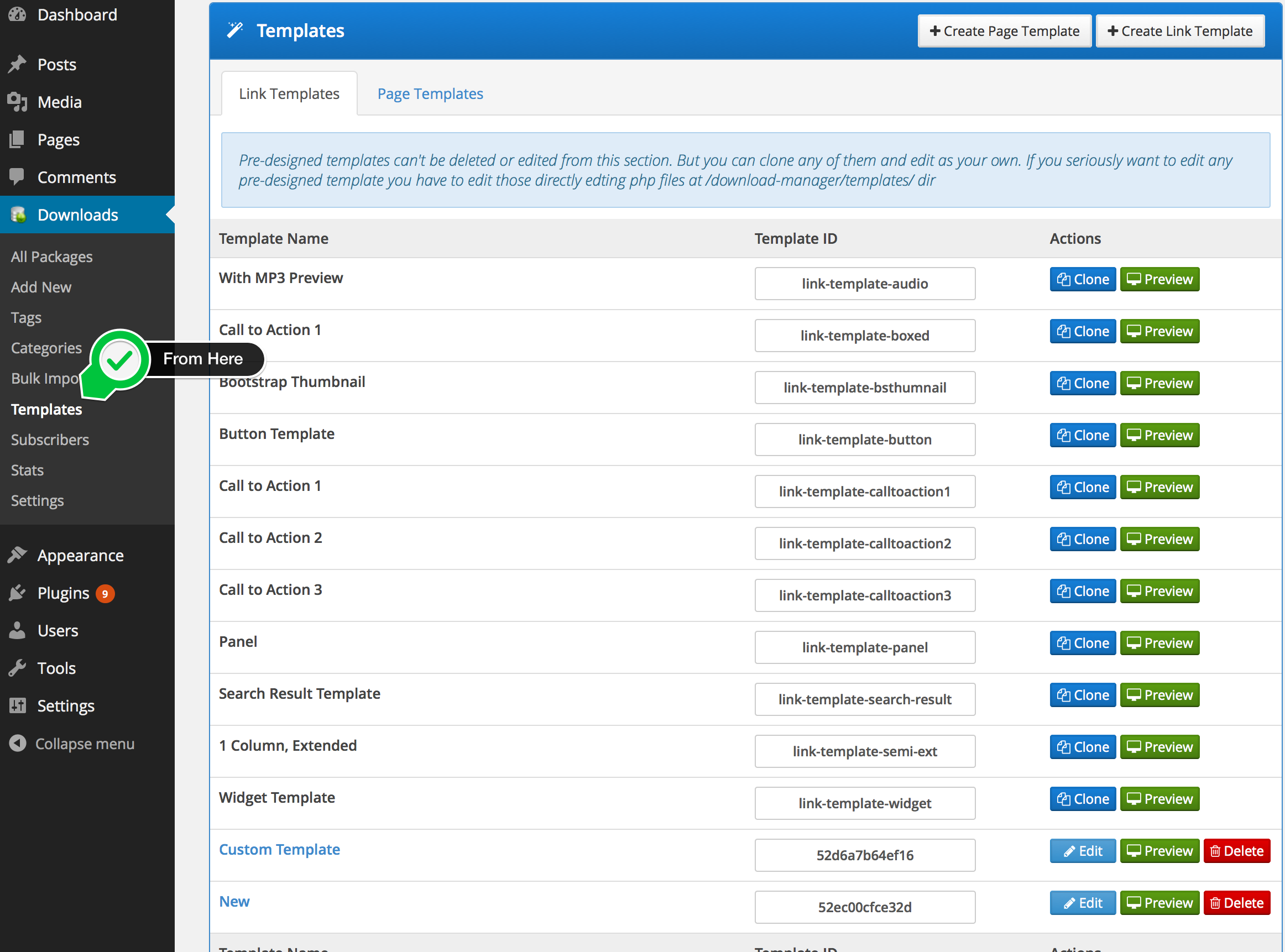Click the link-template-panel ID field
This screenshot has width=1285, height=952.
(x=865, y=647)
